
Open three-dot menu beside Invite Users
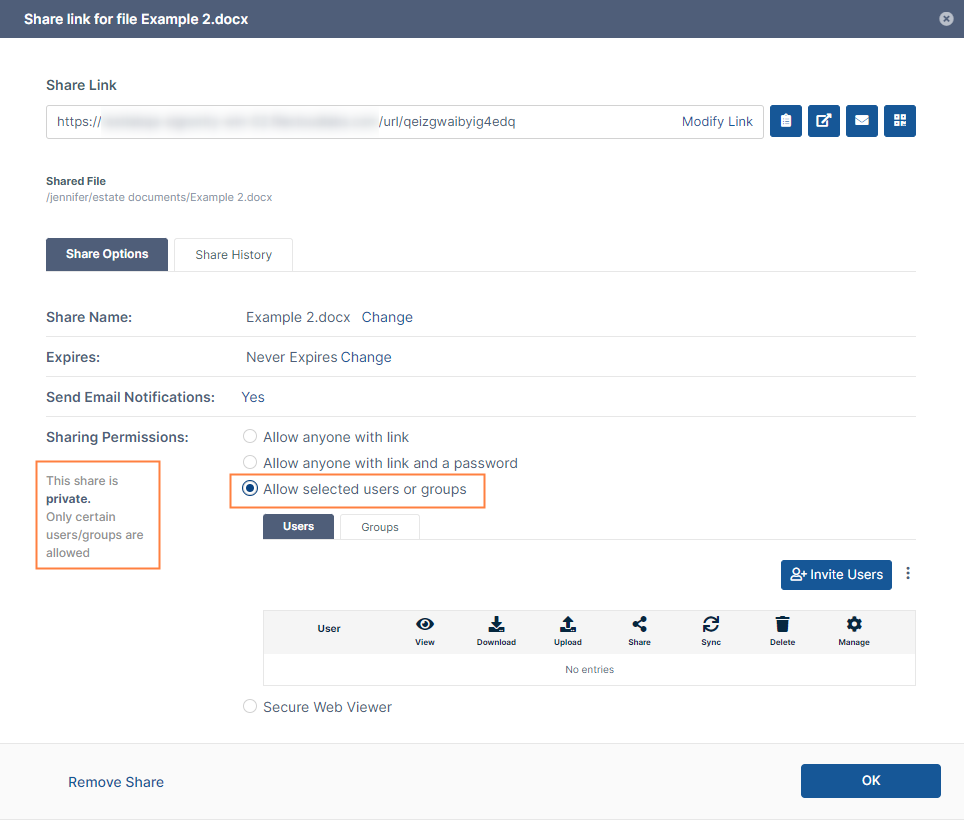(x=908, y=574)
